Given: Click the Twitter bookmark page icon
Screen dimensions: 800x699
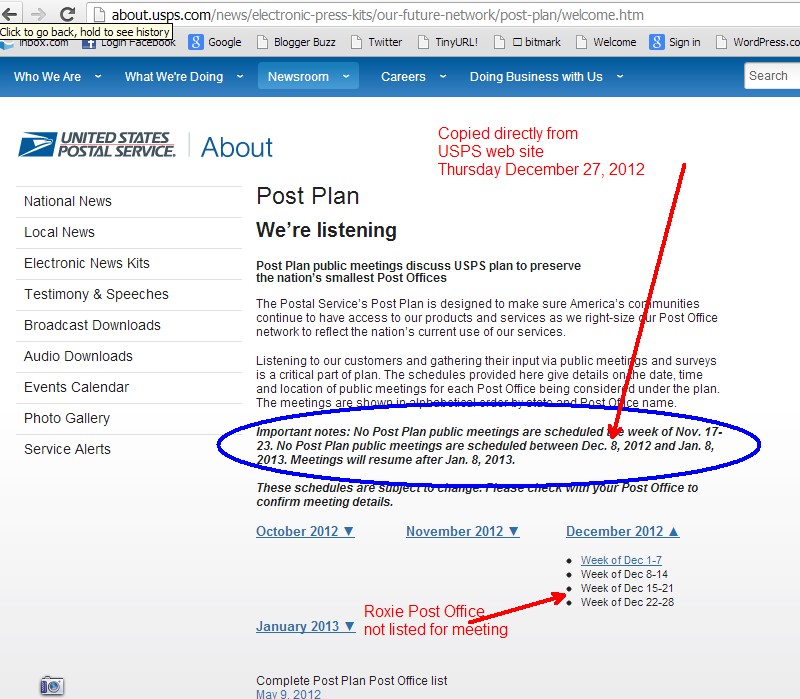Looking at the screenshot, I should pyautogui.click(x=357, y=42).
